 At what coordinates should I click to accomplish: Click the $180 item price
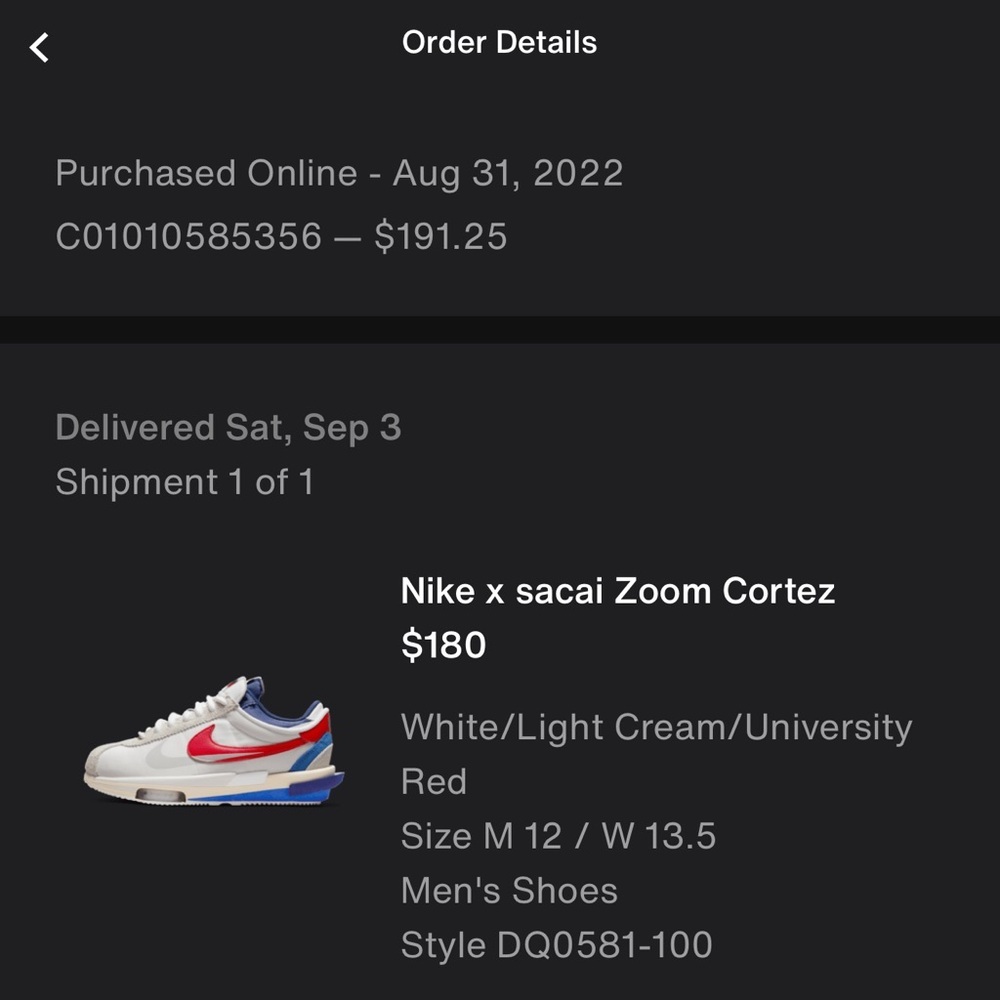[x=442, y=645]
